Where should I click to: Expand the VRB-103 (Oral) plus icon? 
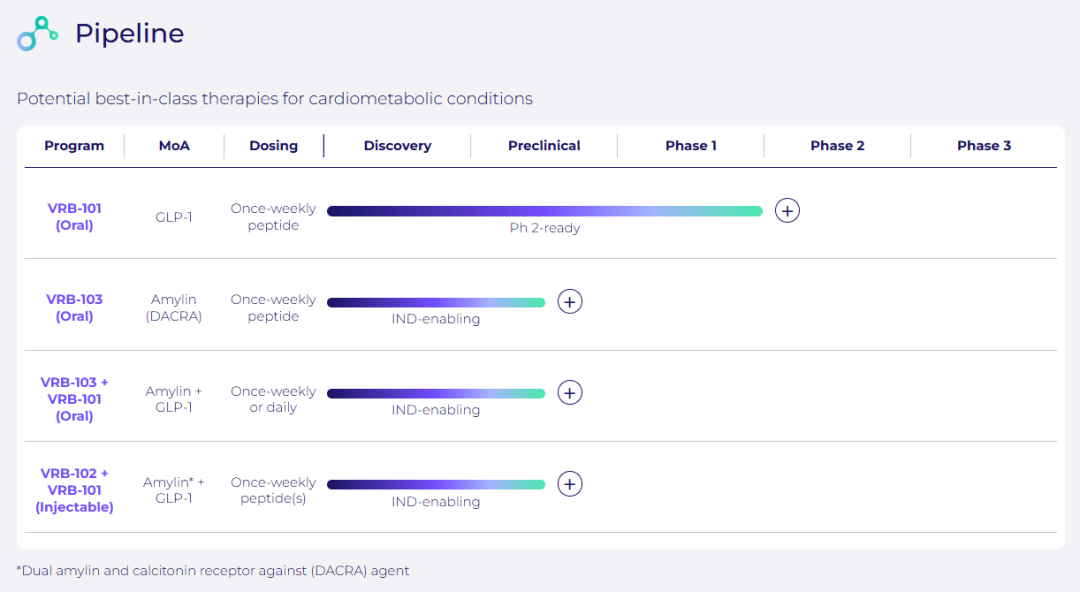click(x=570, y=302)
